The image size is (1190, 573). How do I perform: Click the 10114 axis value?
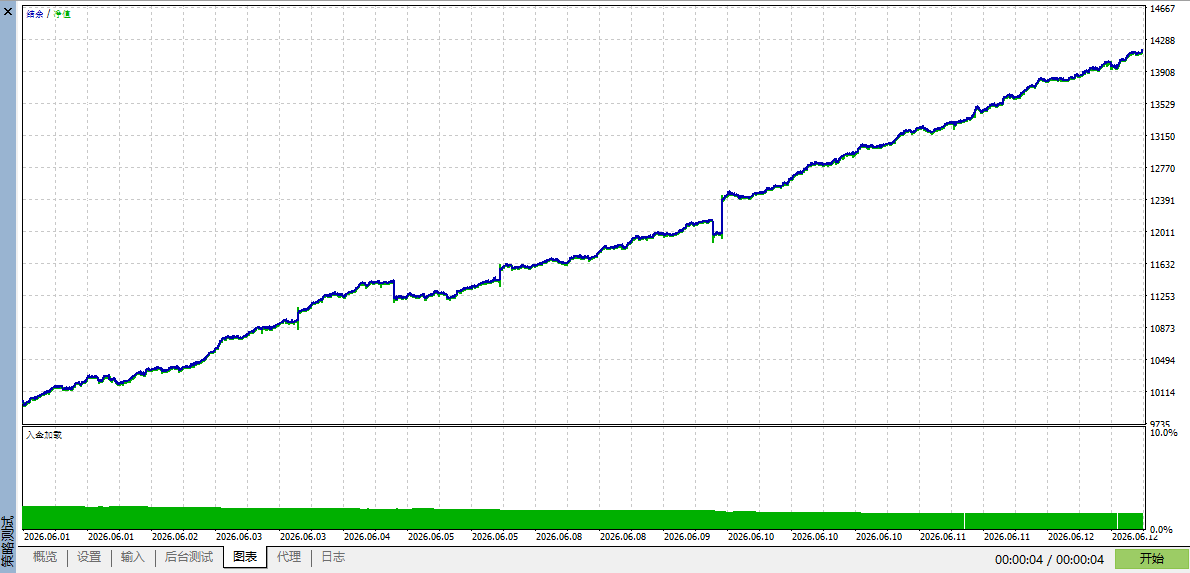click(x=1164, y=392)
